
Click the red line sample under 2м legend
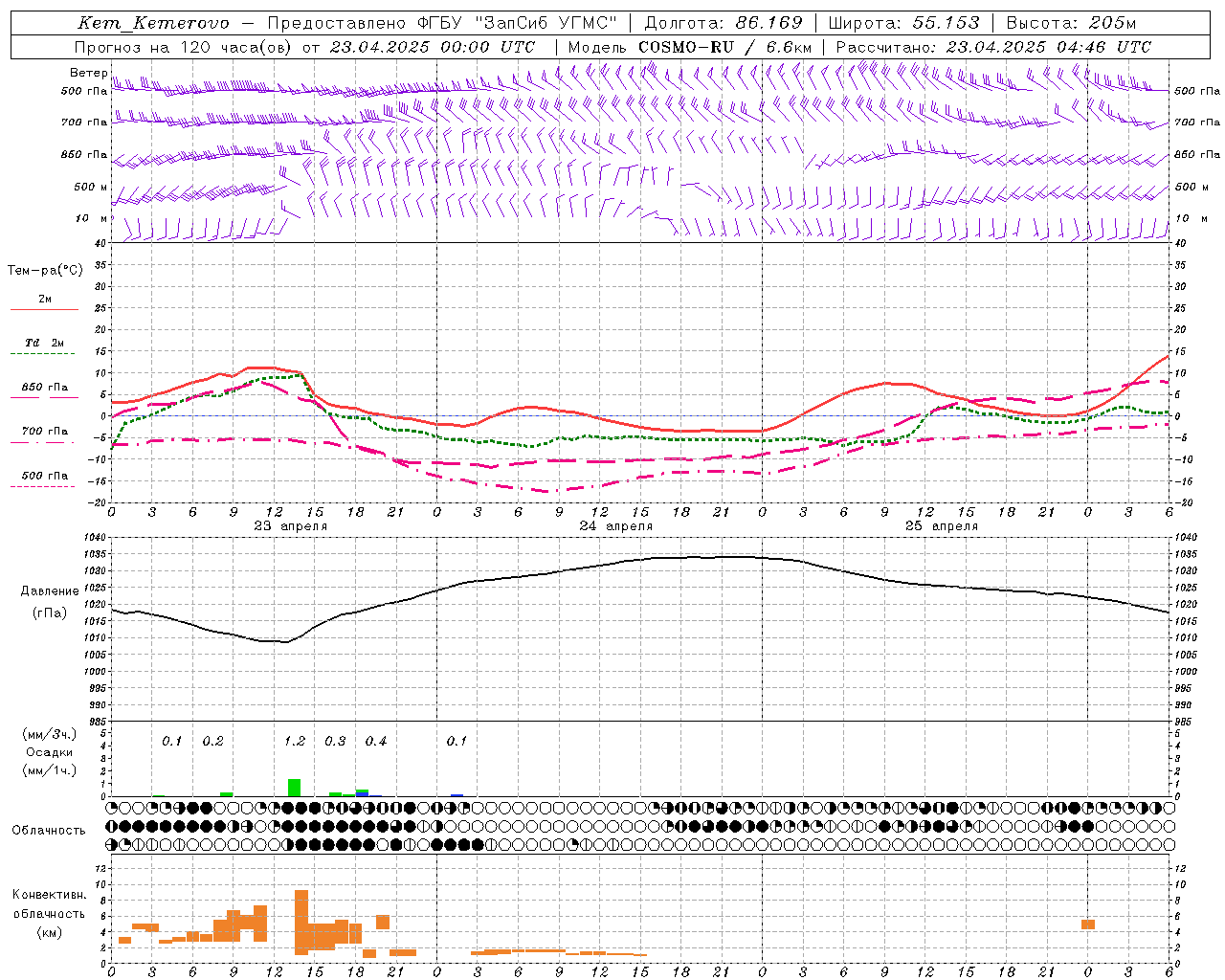pyautogui.click(x=44, y=310)
